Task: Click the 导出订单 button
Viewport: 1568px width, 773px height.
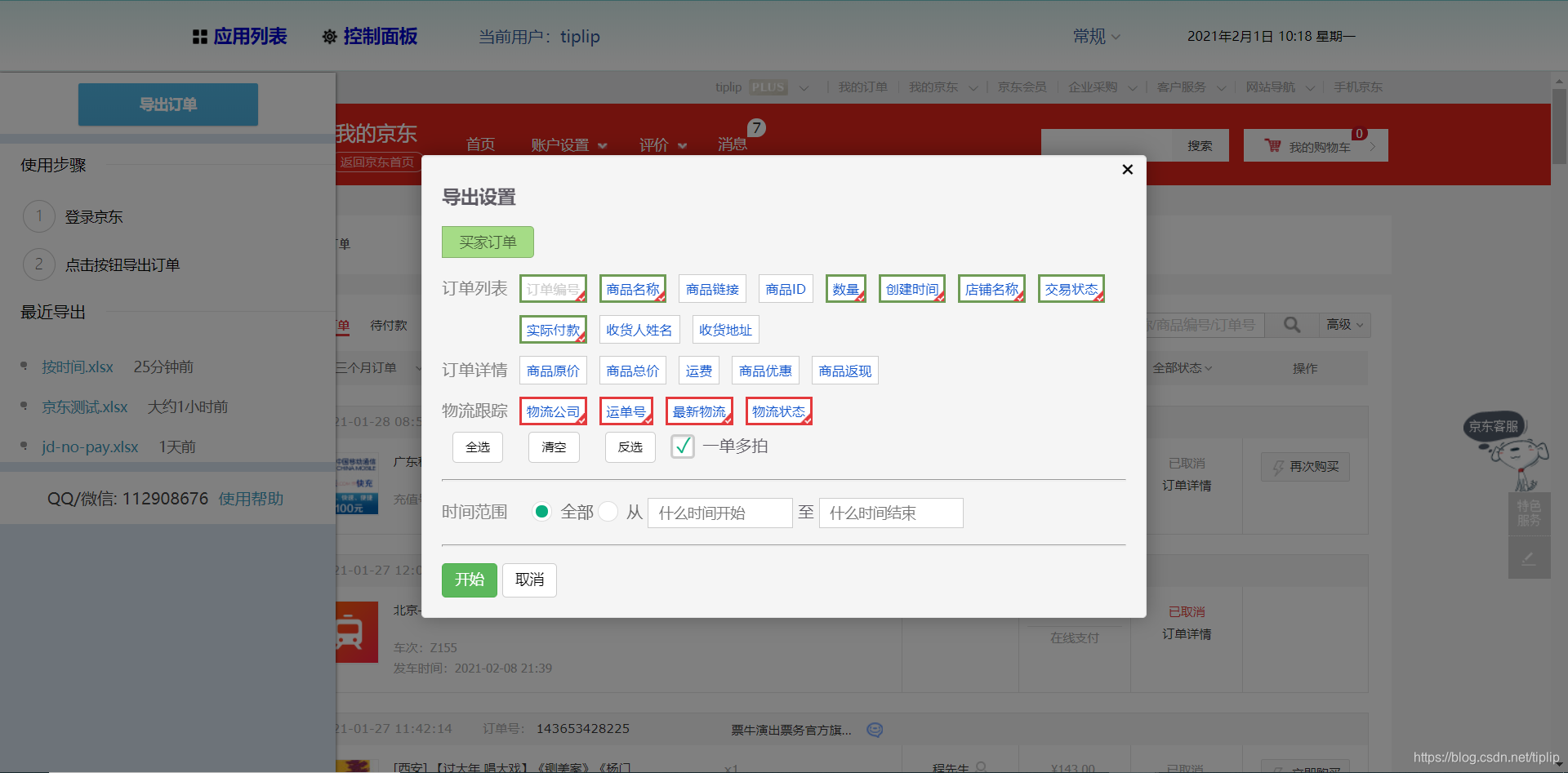Action: pyautogui.click(x=168, y=104)
